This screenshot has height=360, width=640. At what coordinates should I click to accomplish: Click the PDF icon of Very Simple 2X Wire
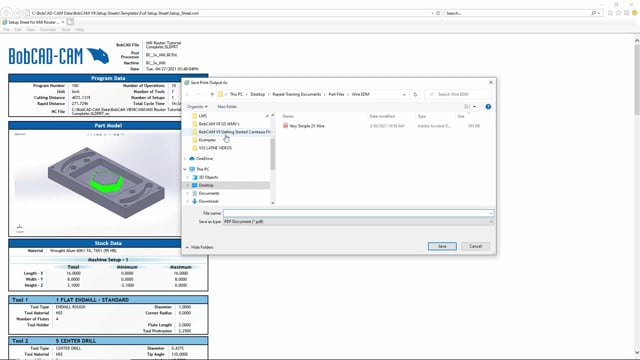click(285, 126)
